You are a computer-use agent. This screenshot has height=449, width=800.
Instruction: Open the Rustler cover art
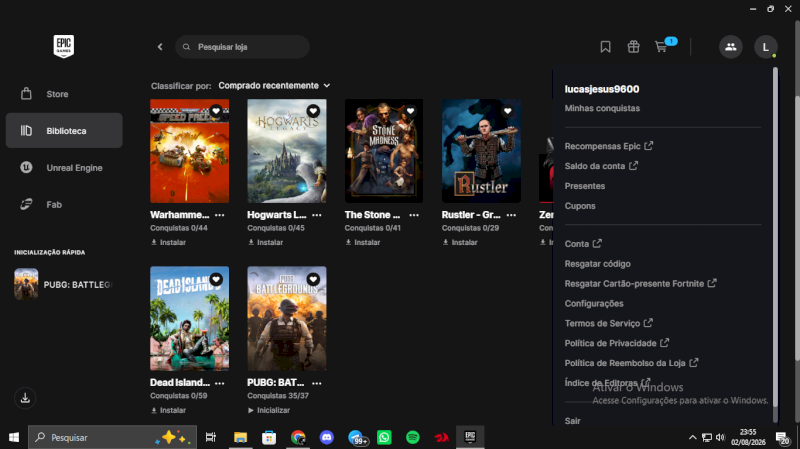(x=481, y=151)
